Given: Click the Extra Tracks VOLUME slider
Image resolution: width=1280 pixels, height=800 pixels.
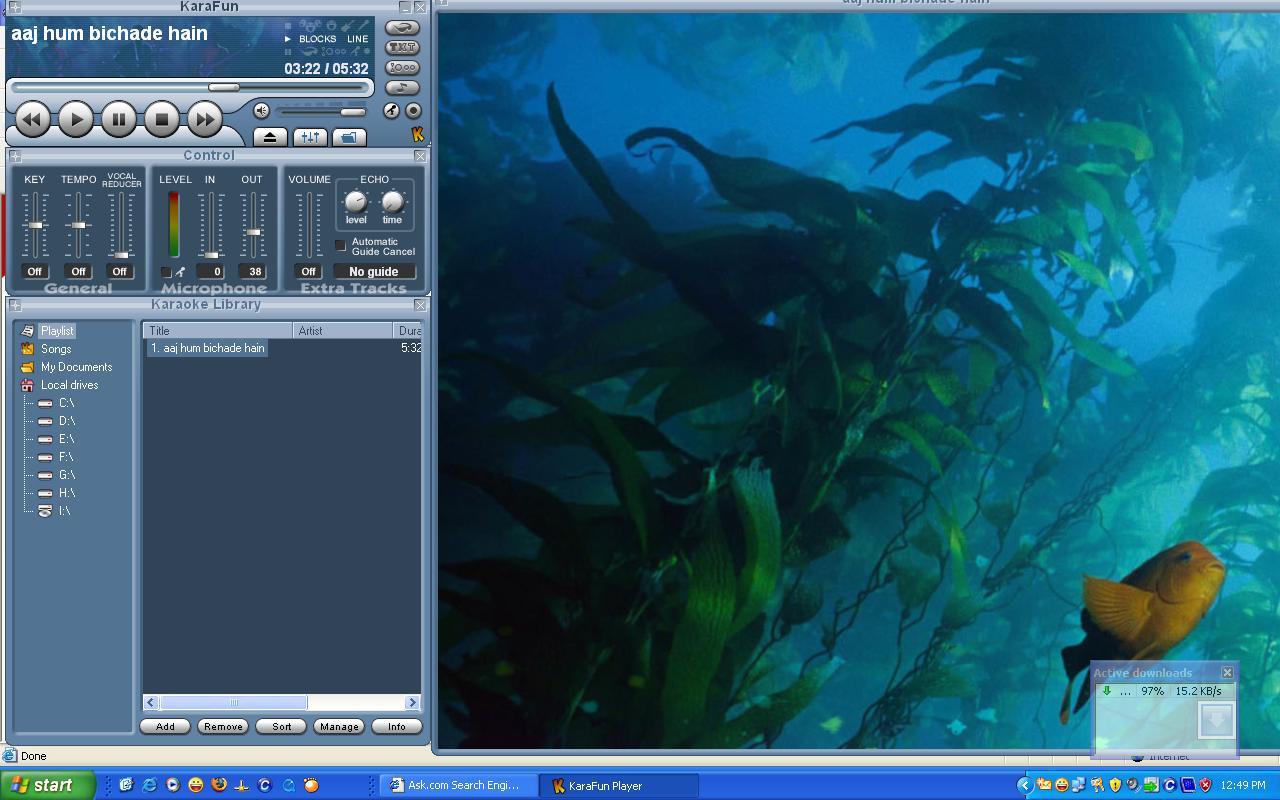Looking at the screenshot, I should coord(308,225).
